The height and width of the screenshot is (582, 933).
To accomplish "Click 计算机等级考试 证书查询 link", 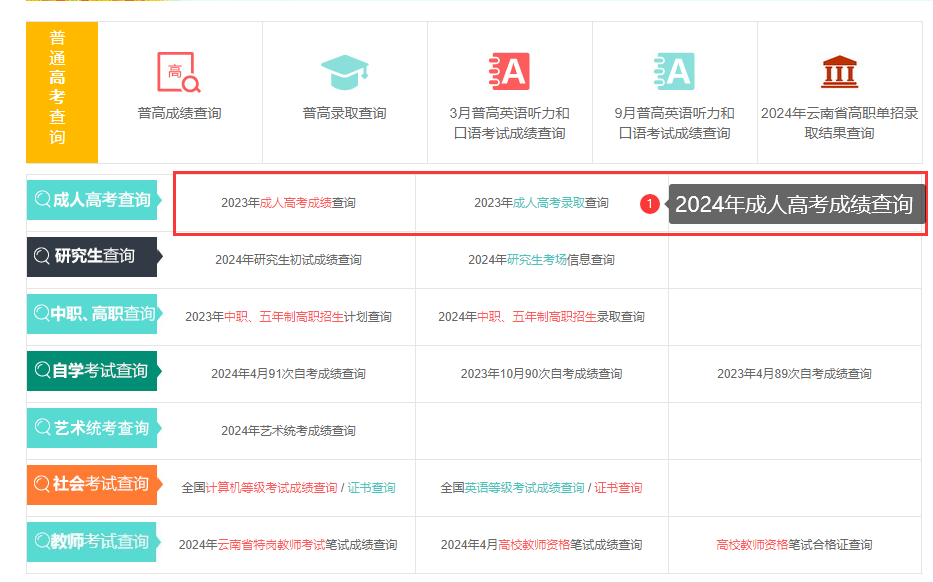I will click(x=371, y=488).
